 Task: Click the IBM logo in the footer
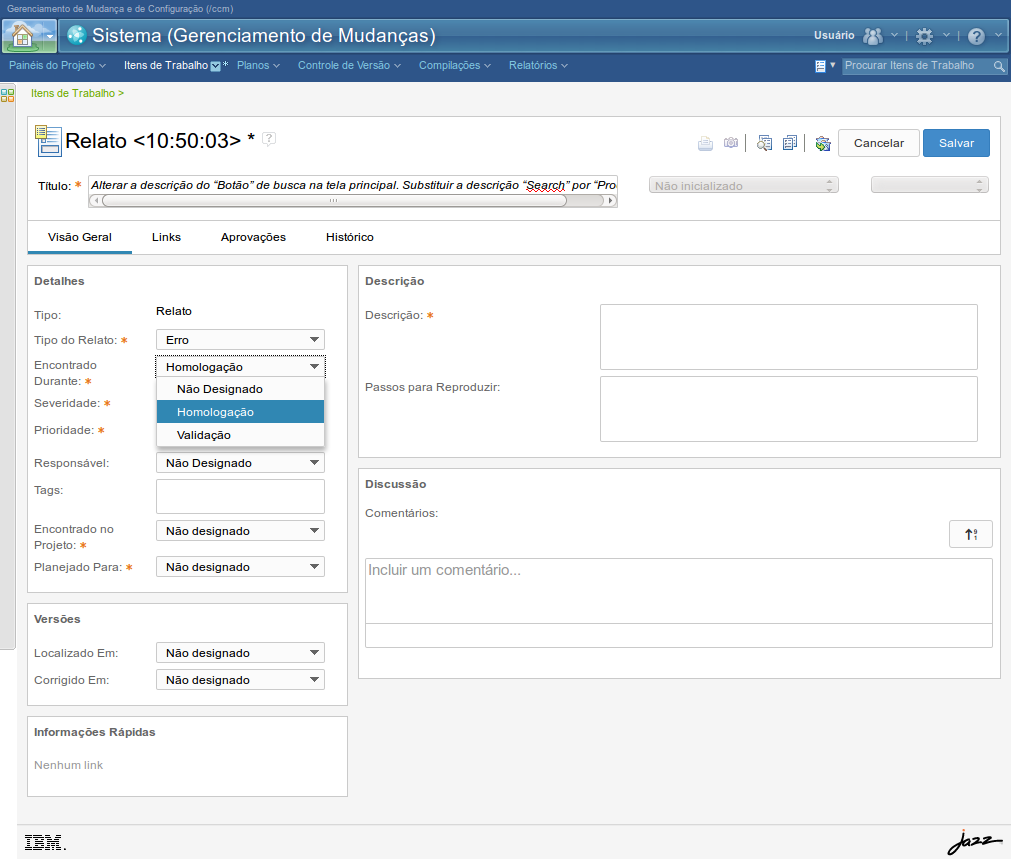pos(45,842)
